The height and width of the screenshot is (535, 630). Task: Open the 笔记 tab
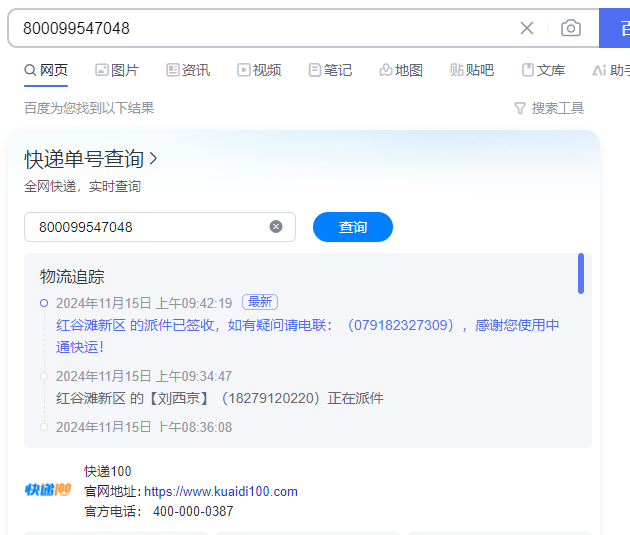330,70
